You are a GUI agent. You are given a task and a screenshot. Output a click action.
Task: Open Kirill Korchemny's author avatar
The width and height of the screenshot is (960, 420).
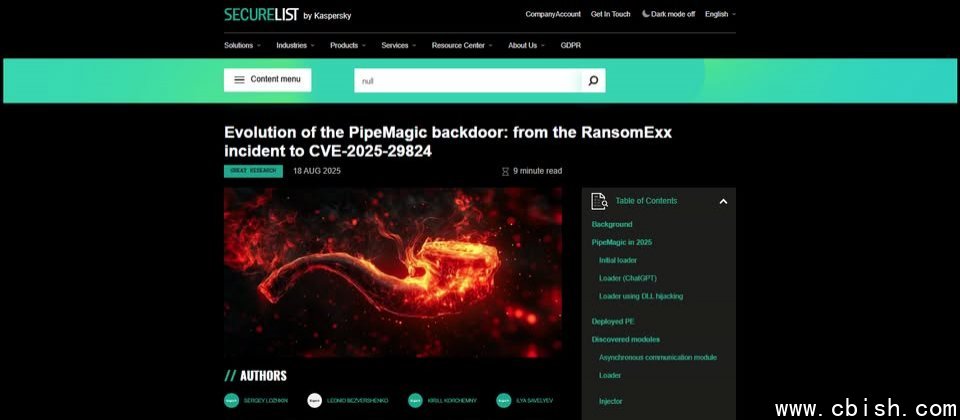416,400
